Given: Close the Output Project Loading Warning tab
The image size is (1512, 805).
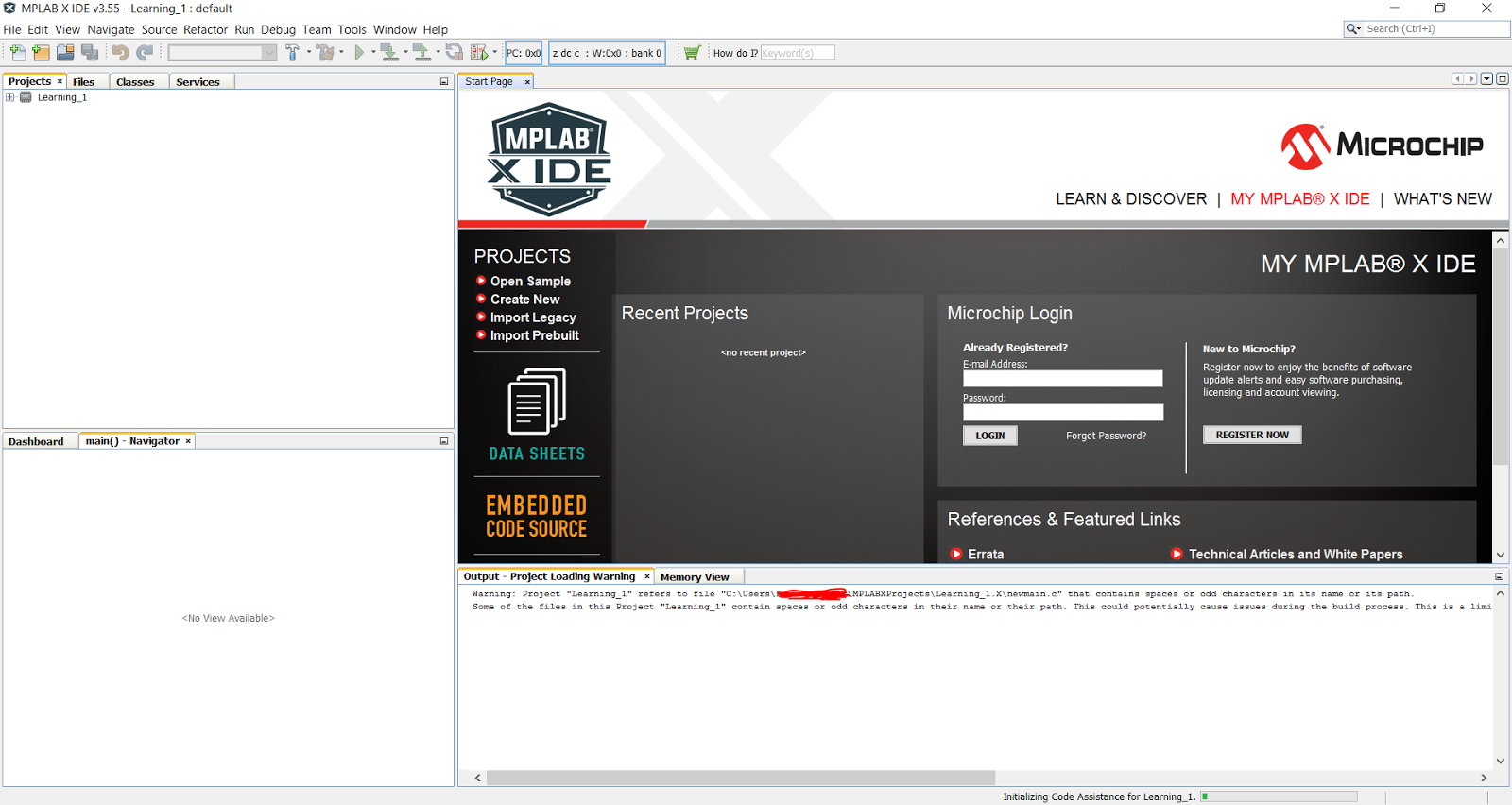Looking at the screenshot, I should (x=647, y=576).
